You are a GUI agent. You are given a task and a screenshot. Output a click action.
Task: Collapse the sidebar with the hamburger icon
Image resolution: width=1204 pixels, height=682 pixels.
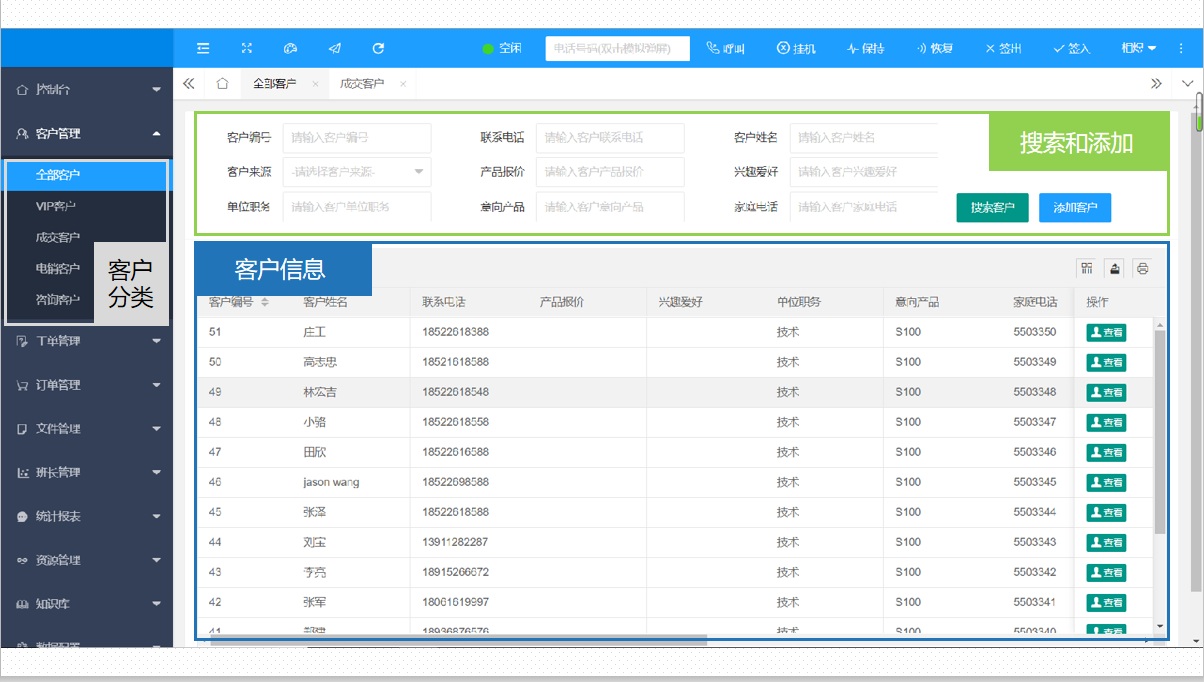point(203,48)
